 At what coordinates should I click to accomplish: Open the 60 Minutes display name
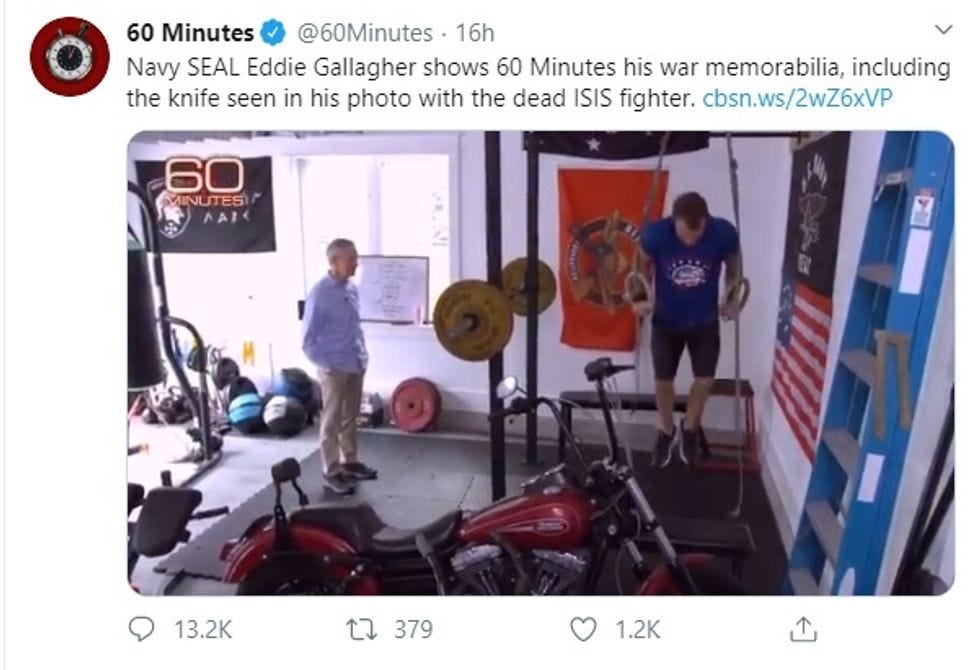(190, 32)
